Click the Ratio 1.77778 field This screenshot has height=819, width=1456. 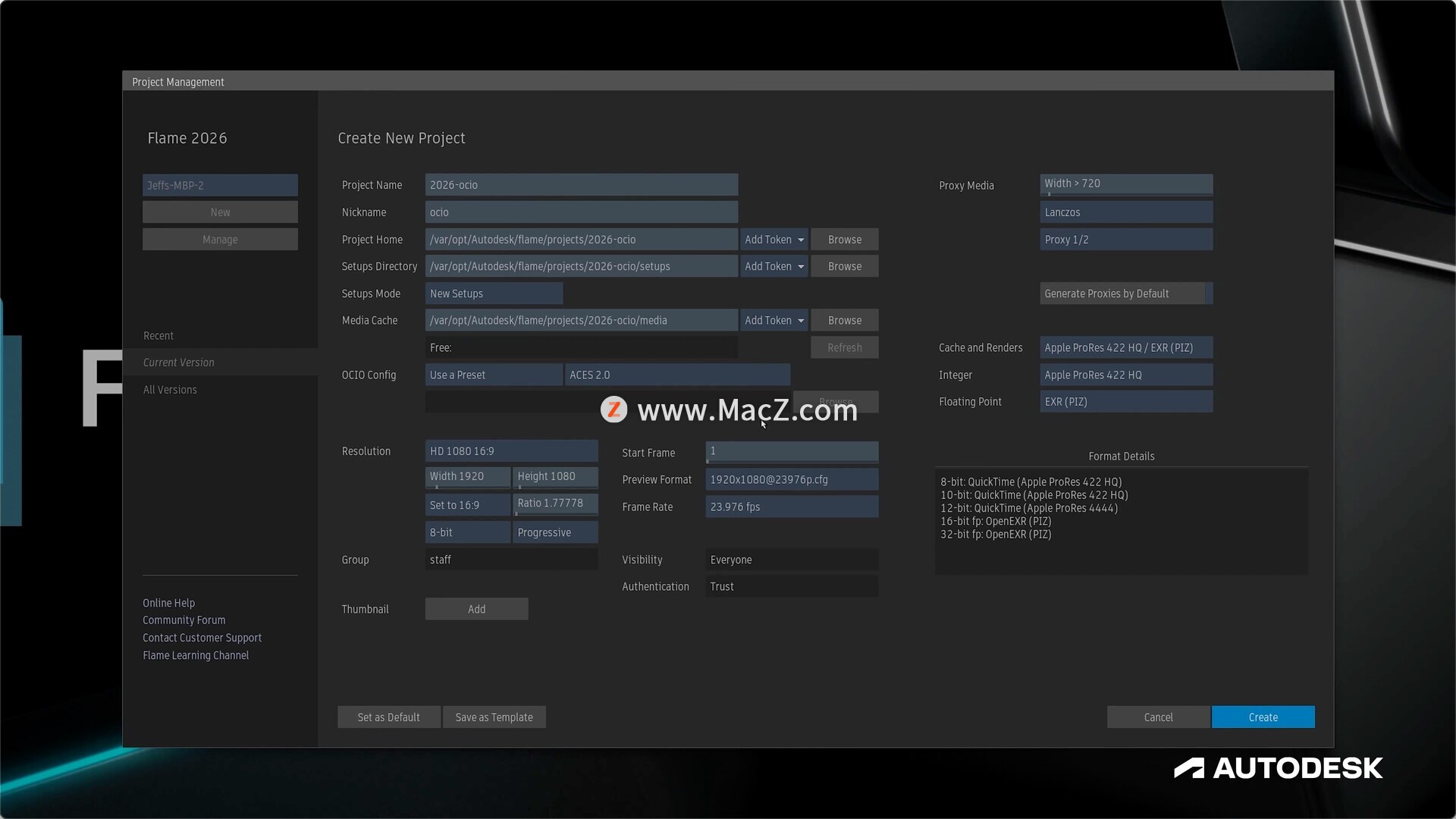pyautogui.click(x=555, y=504)
